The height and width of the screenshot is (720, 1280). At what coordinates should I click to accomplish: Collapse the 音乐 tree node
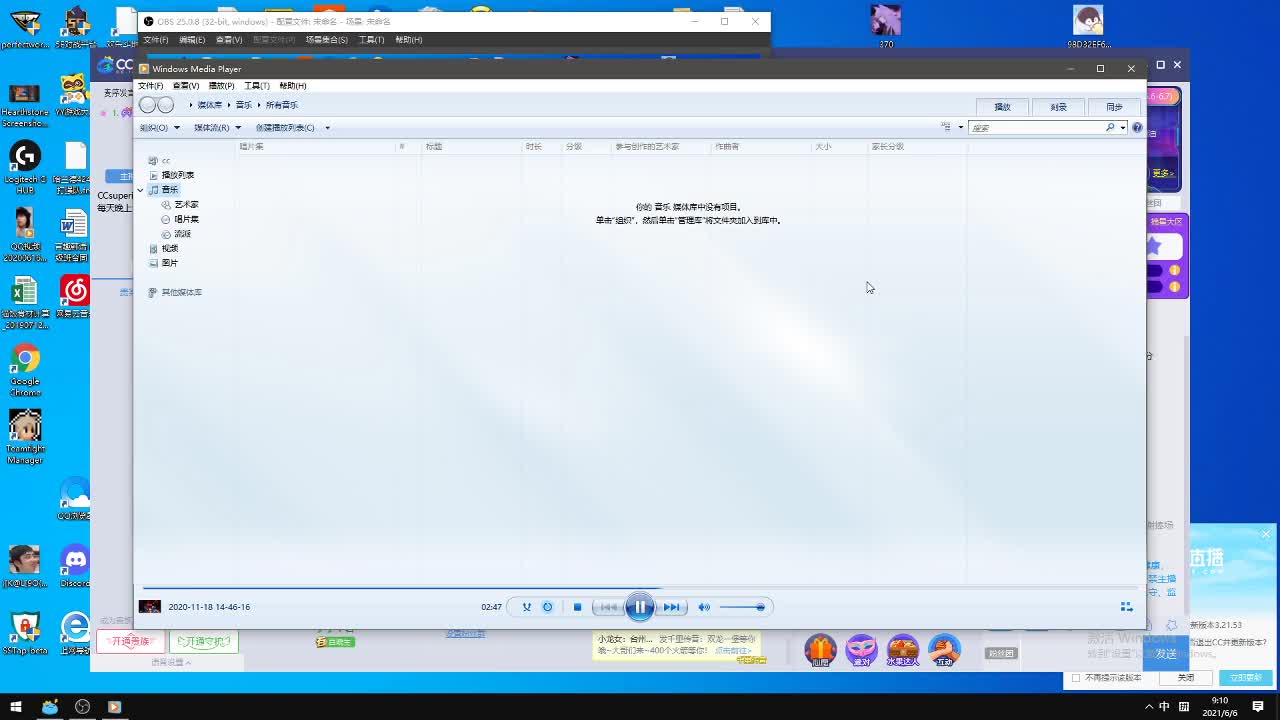click(x=140, y=190)
